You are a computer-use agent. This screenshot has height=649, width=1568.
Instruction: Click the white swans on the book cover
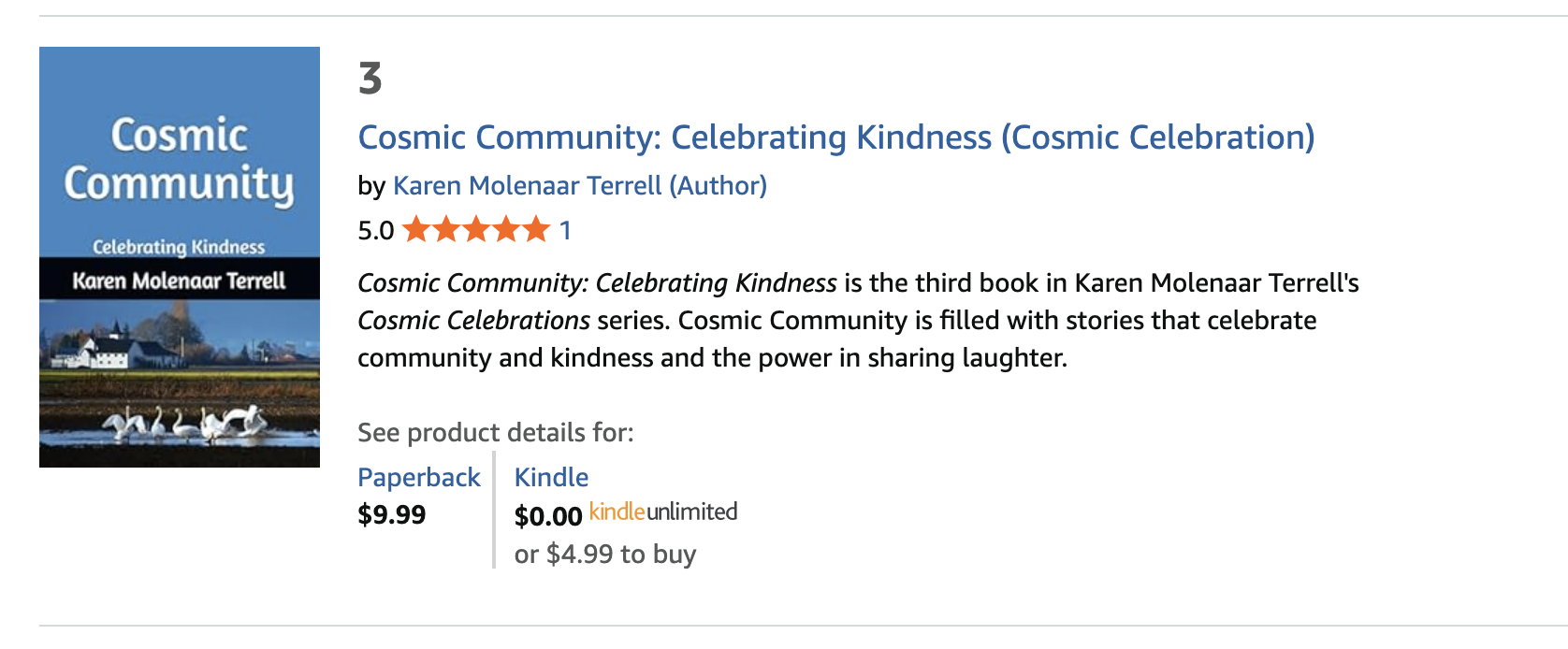(187, 424)
